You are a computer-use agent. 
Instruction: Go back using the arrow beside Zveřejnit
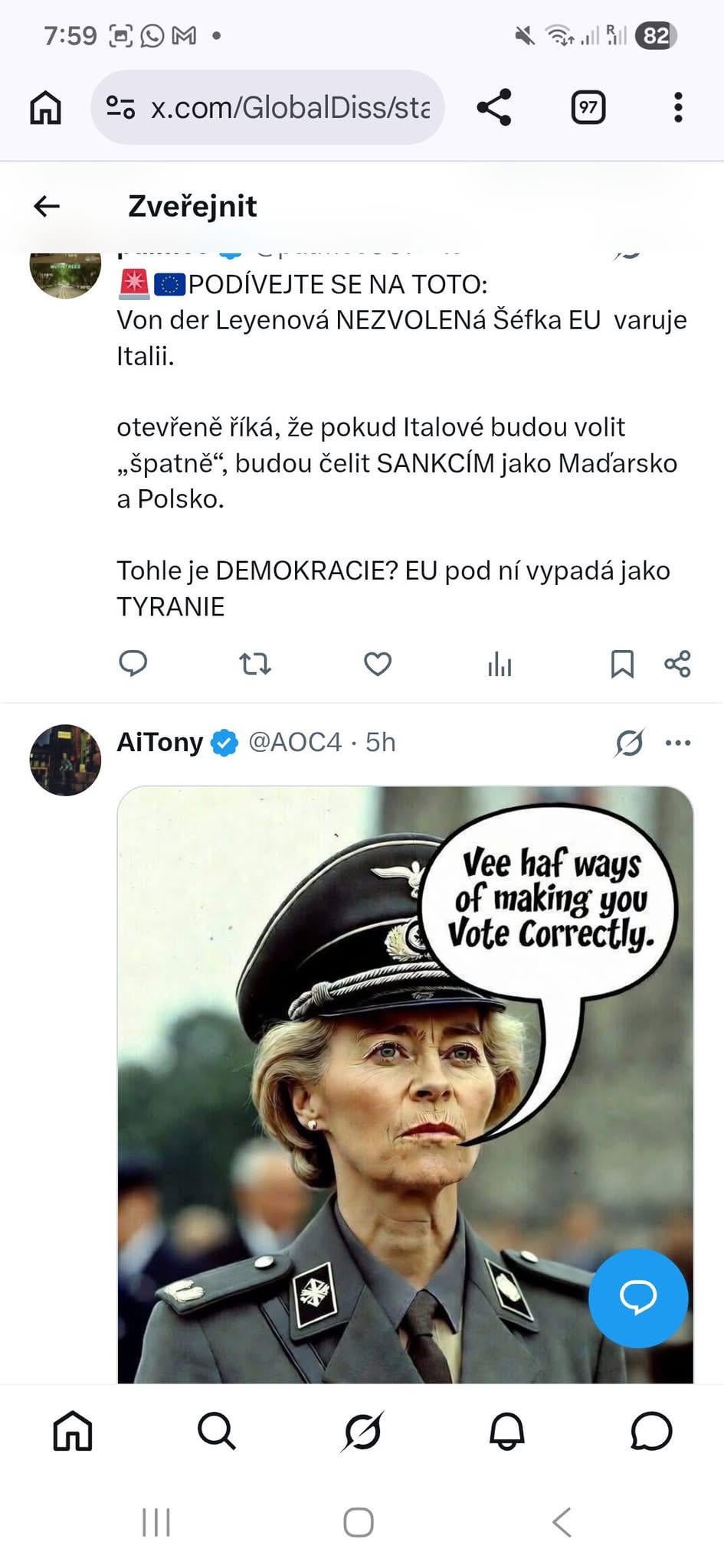click(x=47, y=206)
